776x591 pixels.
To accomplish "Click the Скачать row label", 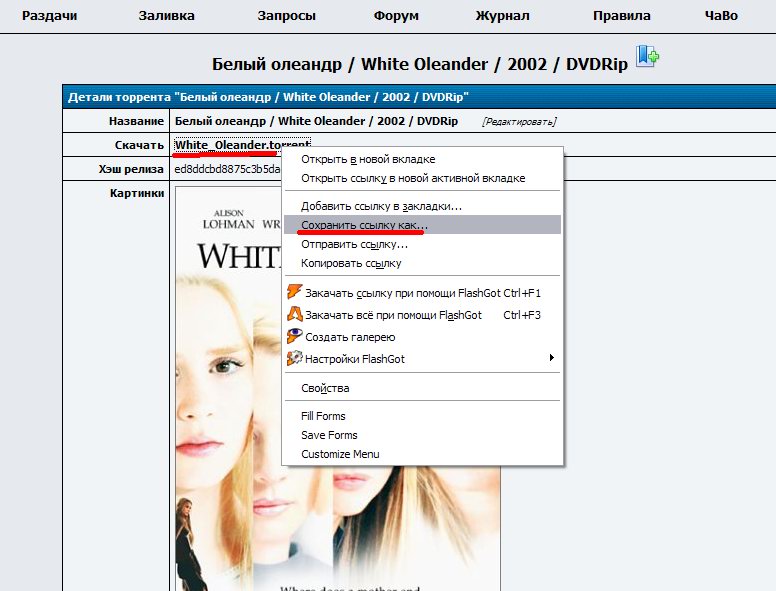I will pyautogui.click(x=139, y=145).
